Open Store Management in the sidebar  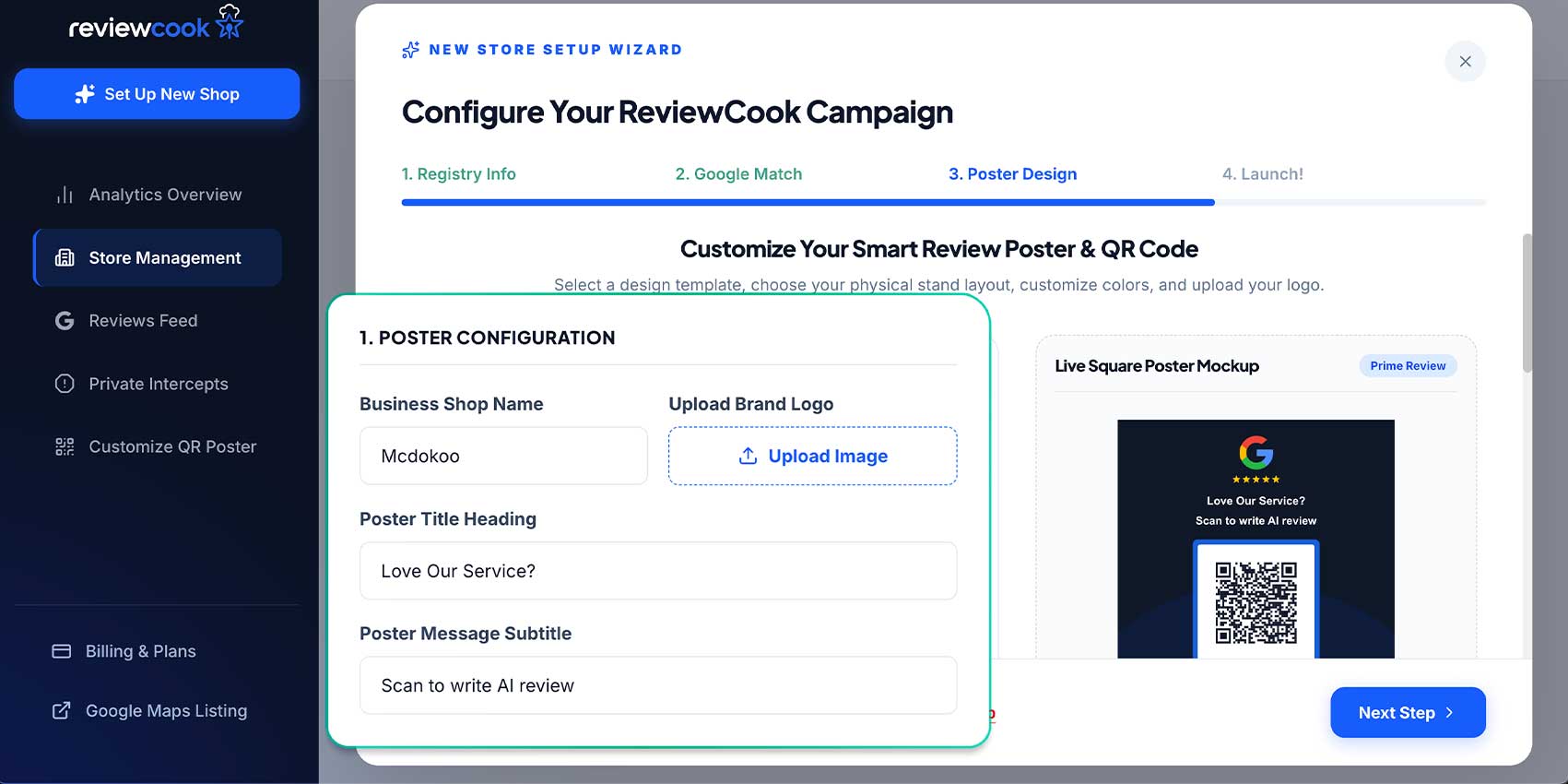point(158,257)
